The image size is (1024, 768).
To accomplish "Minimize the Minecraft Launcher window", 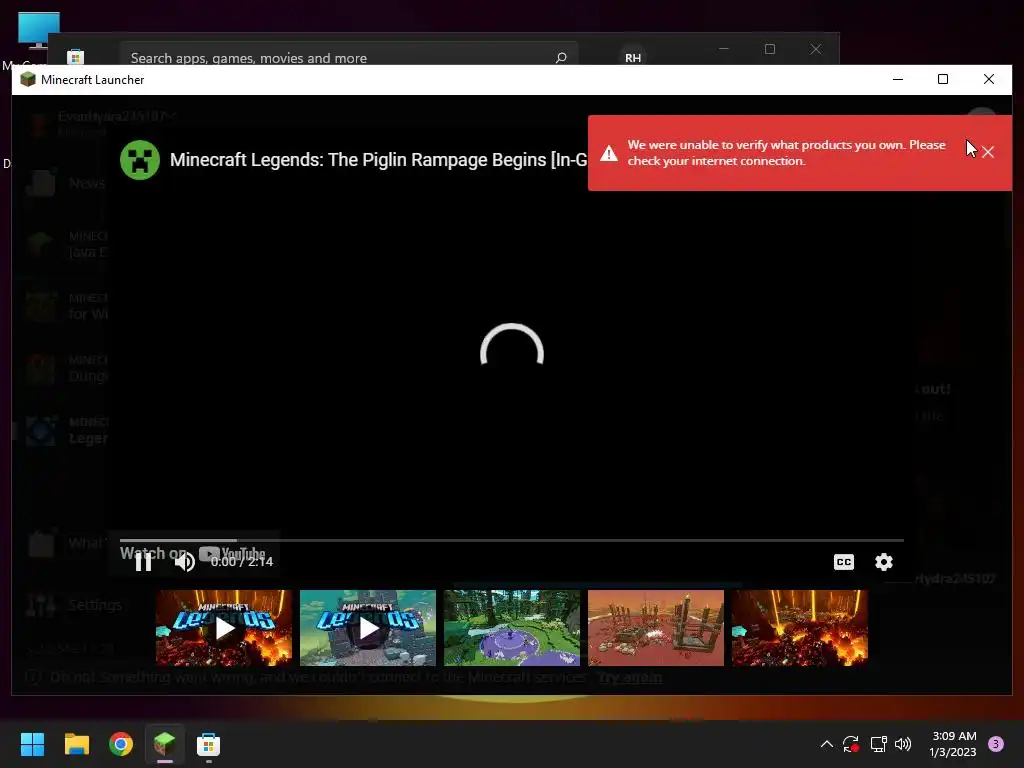I will tap(898, 79).
